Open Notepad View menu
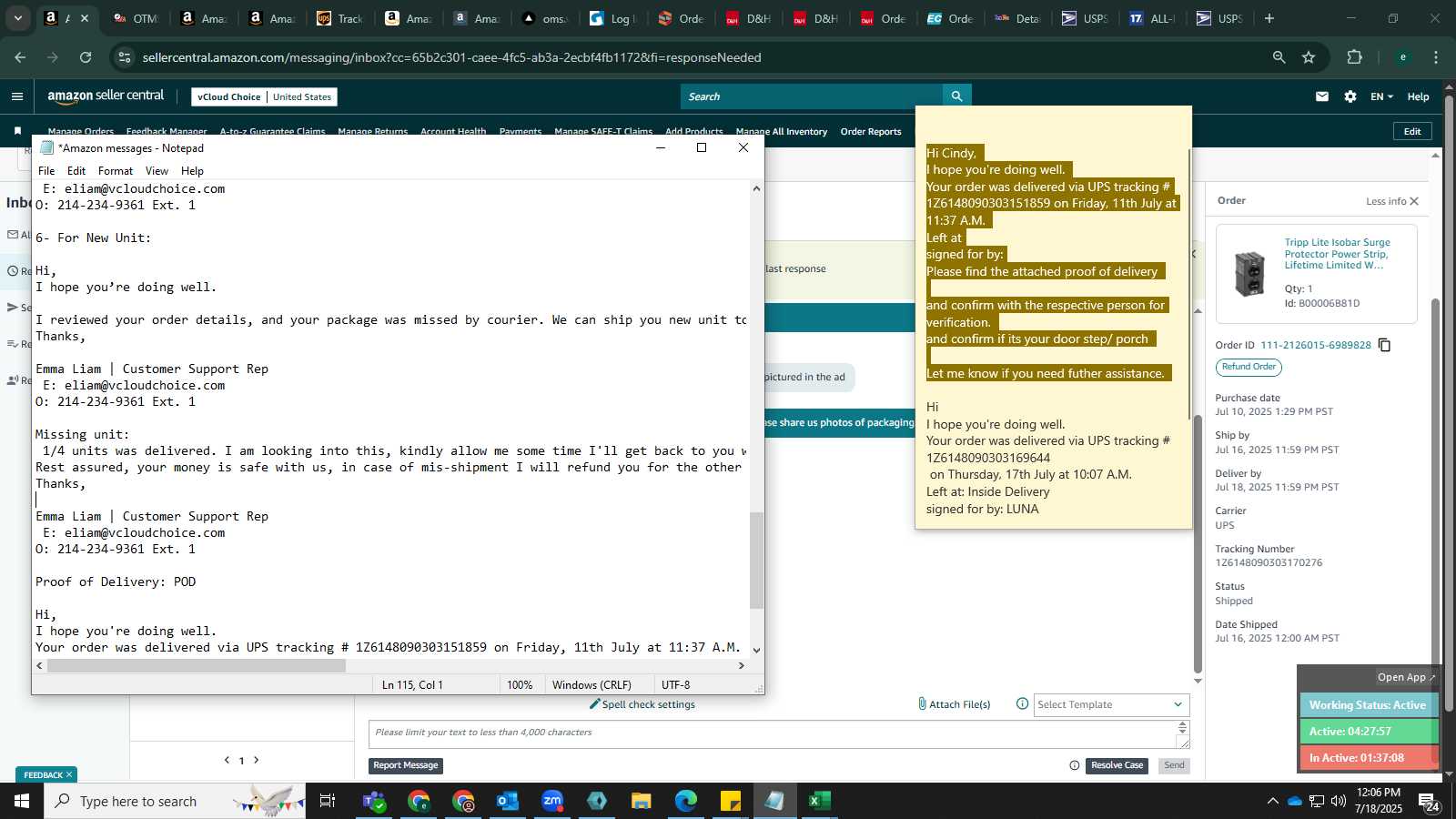This screenshot has width=1456, height=819. click(x=157, y=171)
